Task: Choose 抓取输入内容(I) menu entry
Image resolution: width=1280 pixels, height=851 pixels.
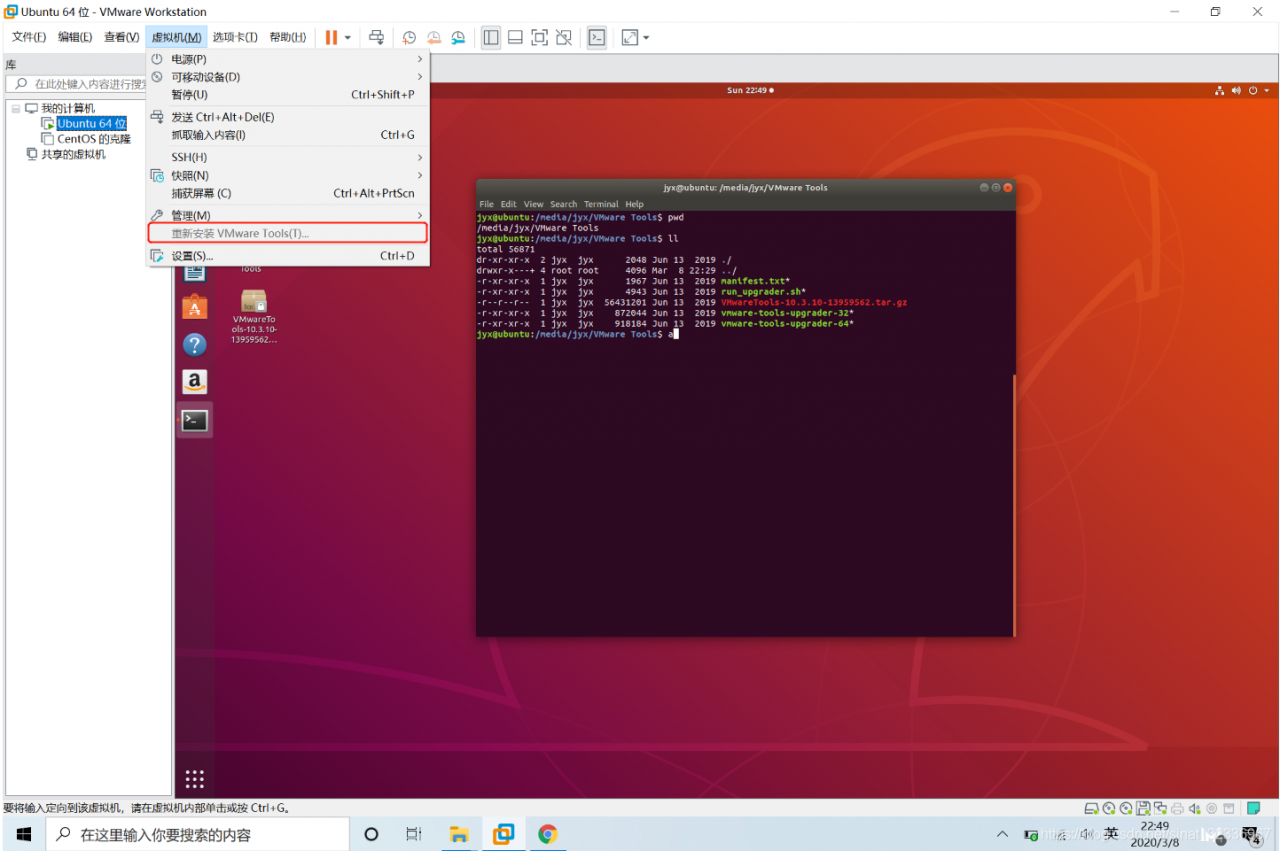Action: [x=288, y=135]
